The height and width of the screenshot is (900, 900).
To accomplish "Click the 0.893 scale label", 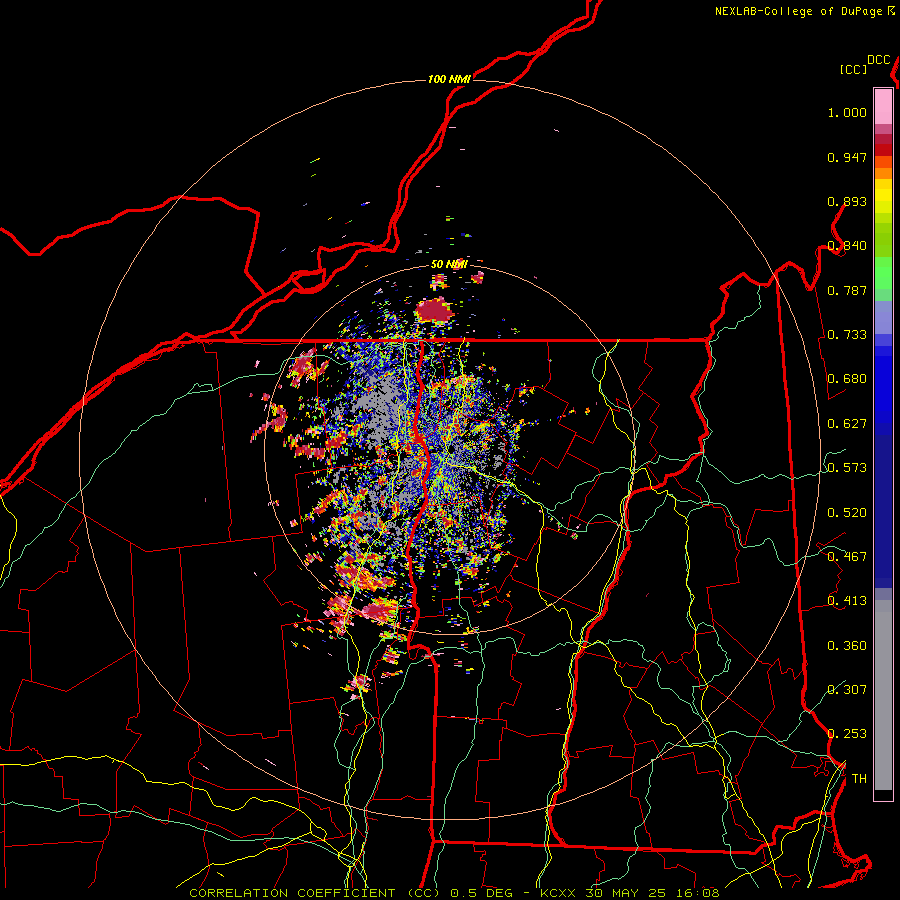I will click(847, 201).
